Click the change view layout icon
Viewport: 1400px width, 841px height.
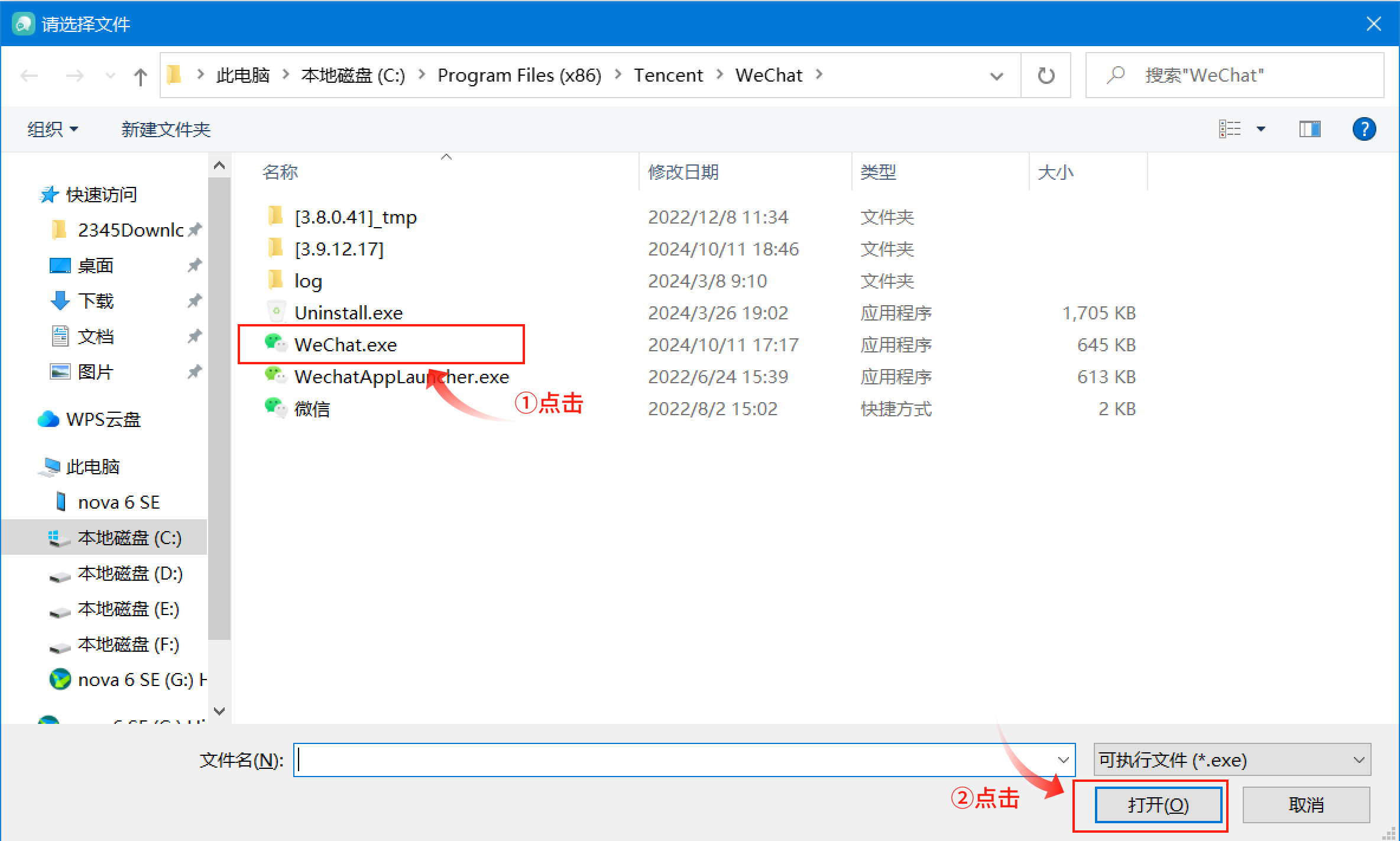click(x=1230, y=129)
